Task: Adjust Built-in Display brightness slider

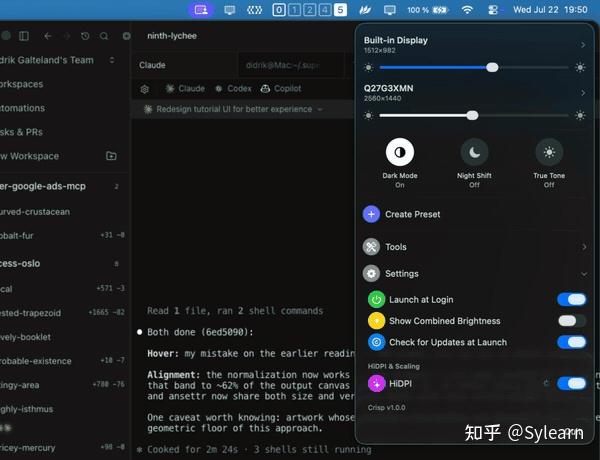Action: (474, 68)
